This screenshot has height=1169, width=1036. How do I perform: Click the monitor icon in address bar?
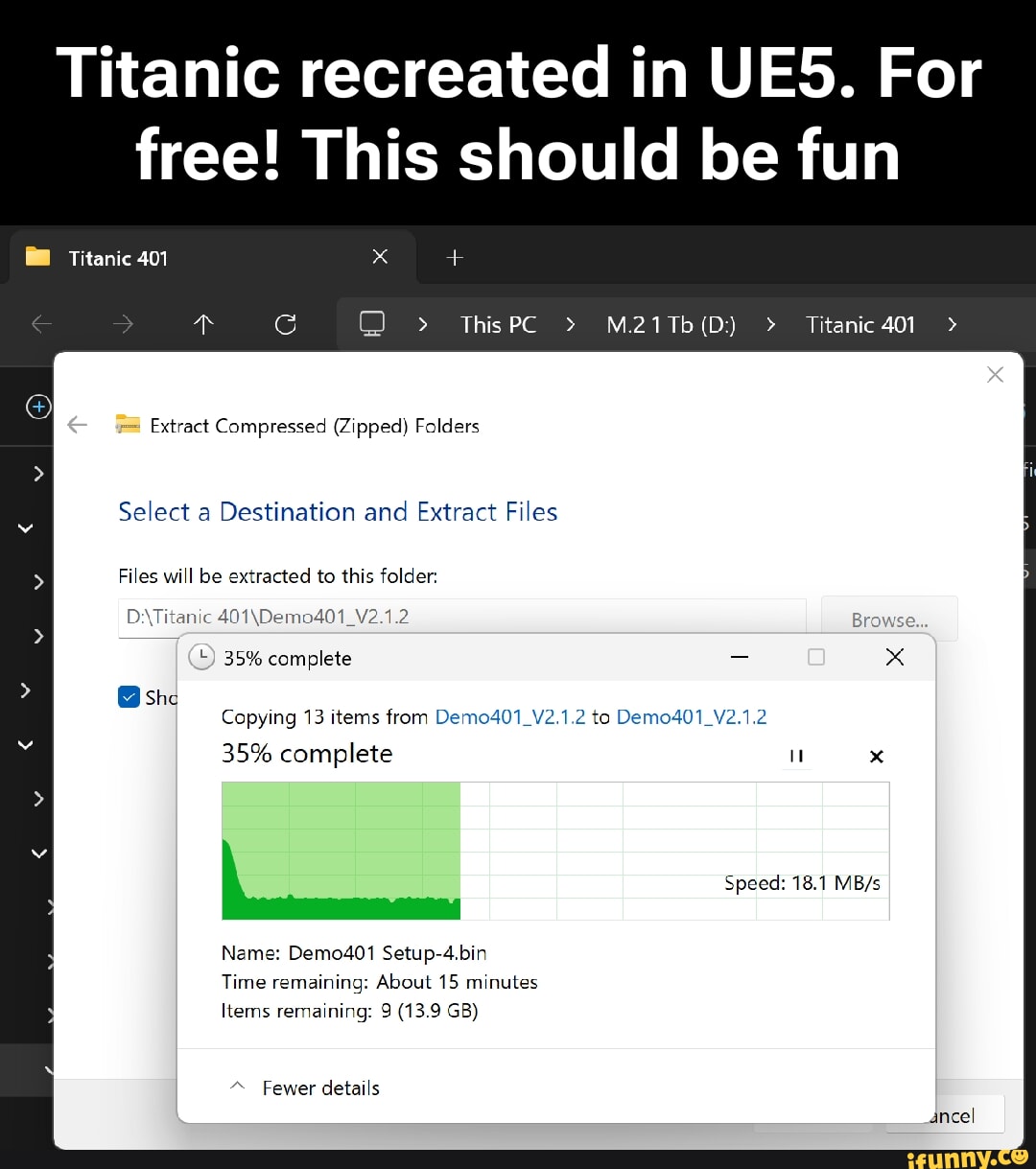coord(372,323)
